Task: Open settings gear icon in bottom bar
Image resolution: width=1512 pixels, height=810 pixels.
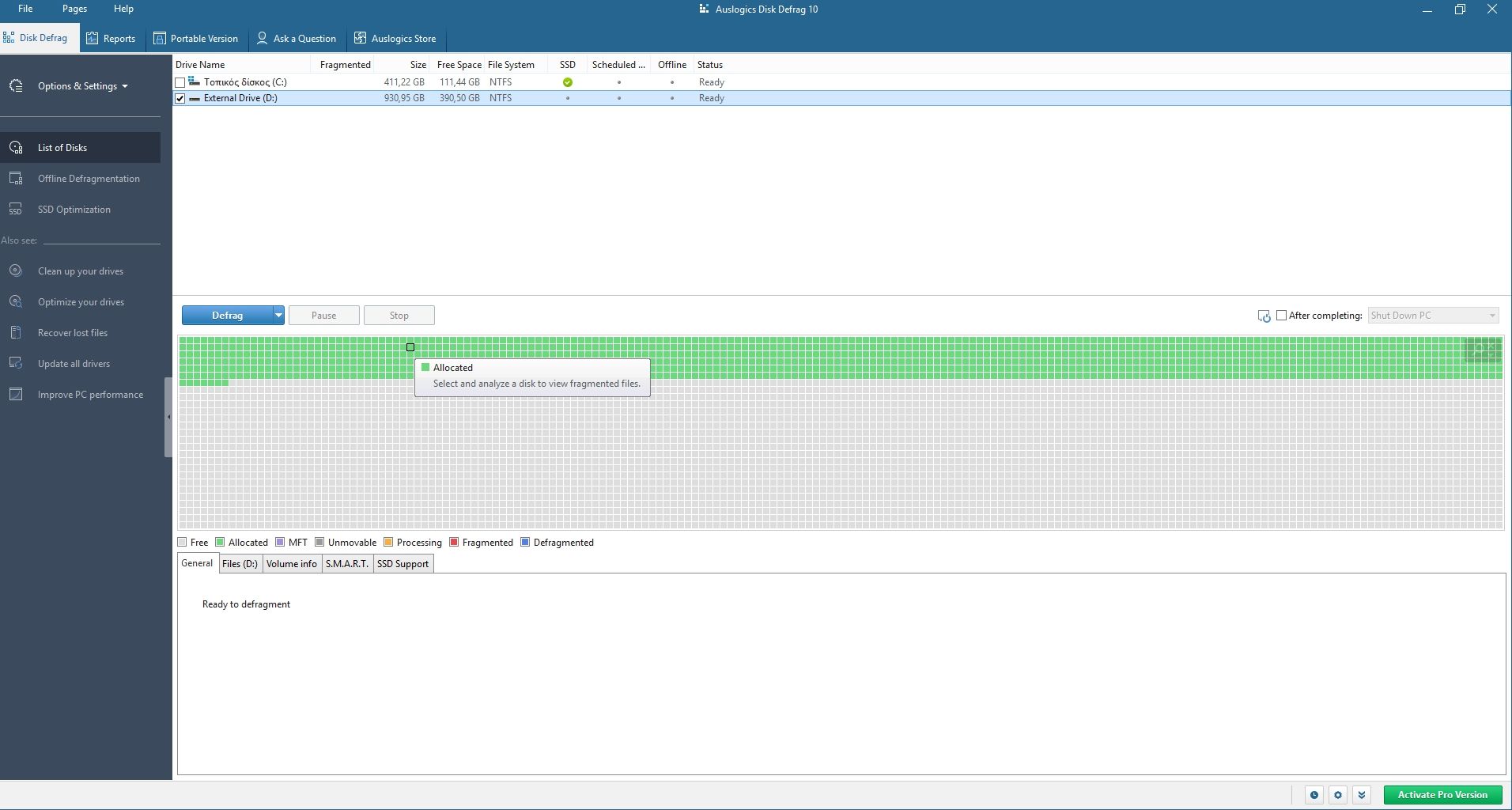Action: [1337, 795]
